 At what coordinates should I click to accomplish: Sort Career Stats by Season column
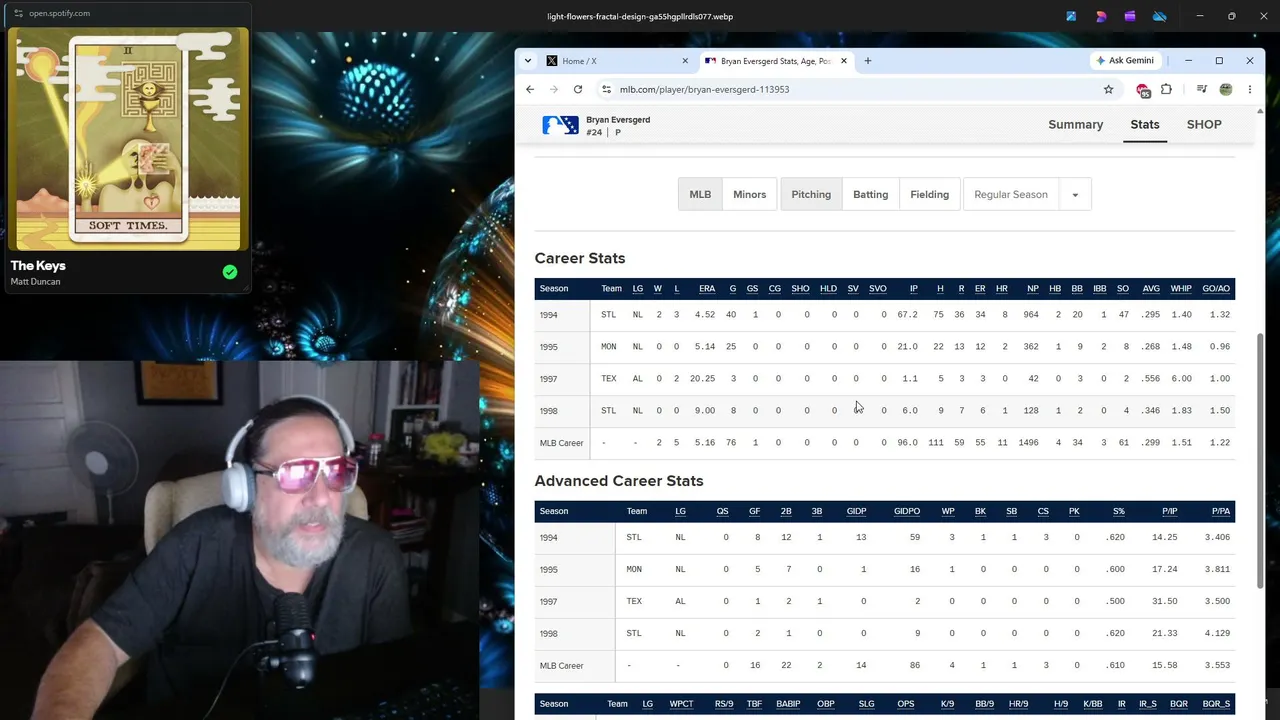coord(554,289)
